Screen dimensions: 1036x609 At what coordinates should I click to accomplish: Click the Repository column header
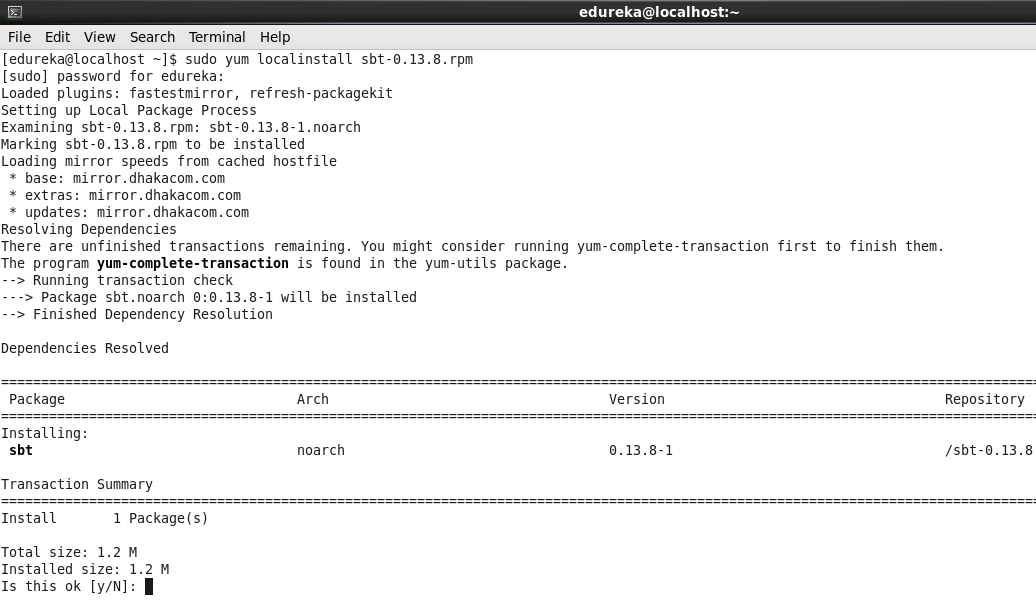(984, 399)
